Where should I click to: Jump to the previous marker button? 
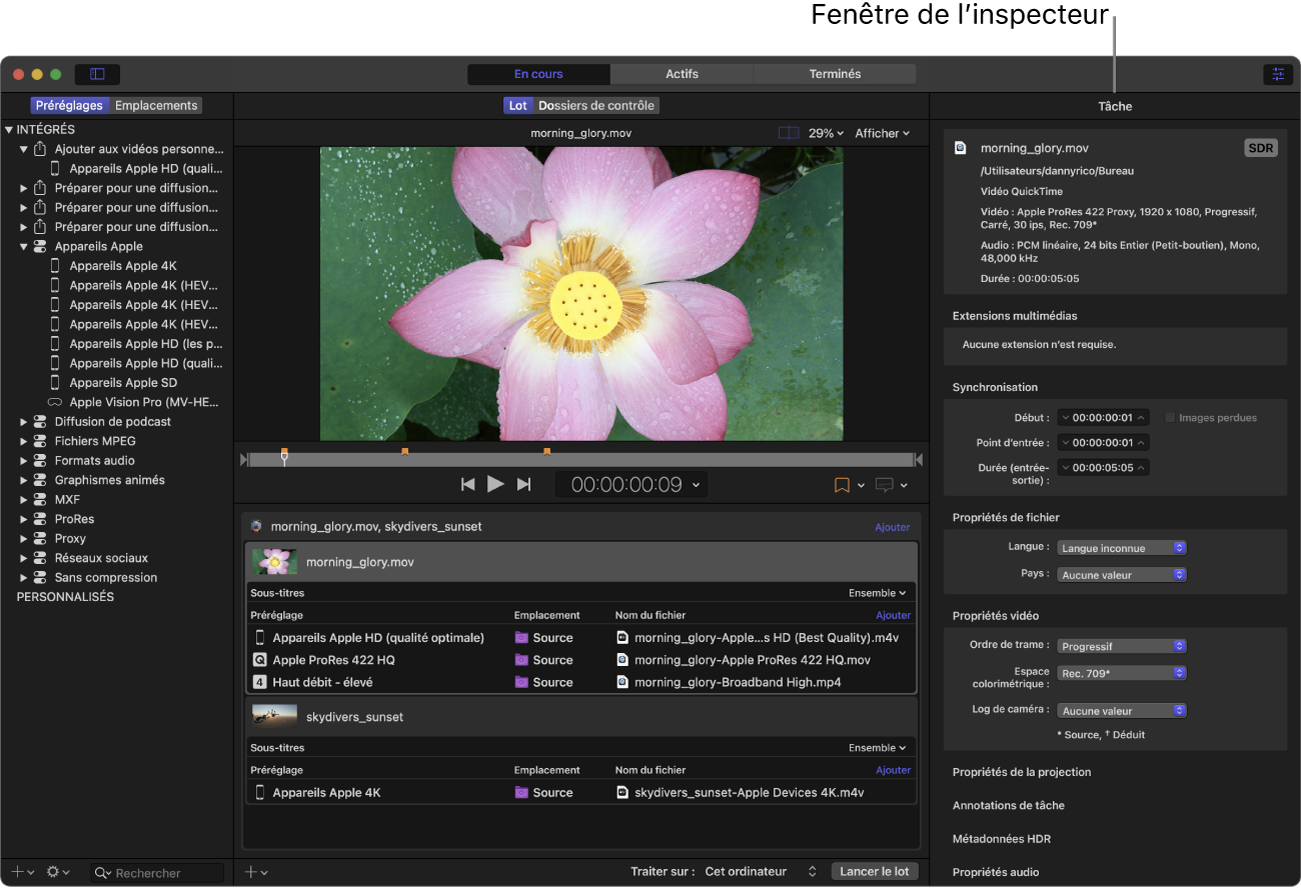coord(467,484)
